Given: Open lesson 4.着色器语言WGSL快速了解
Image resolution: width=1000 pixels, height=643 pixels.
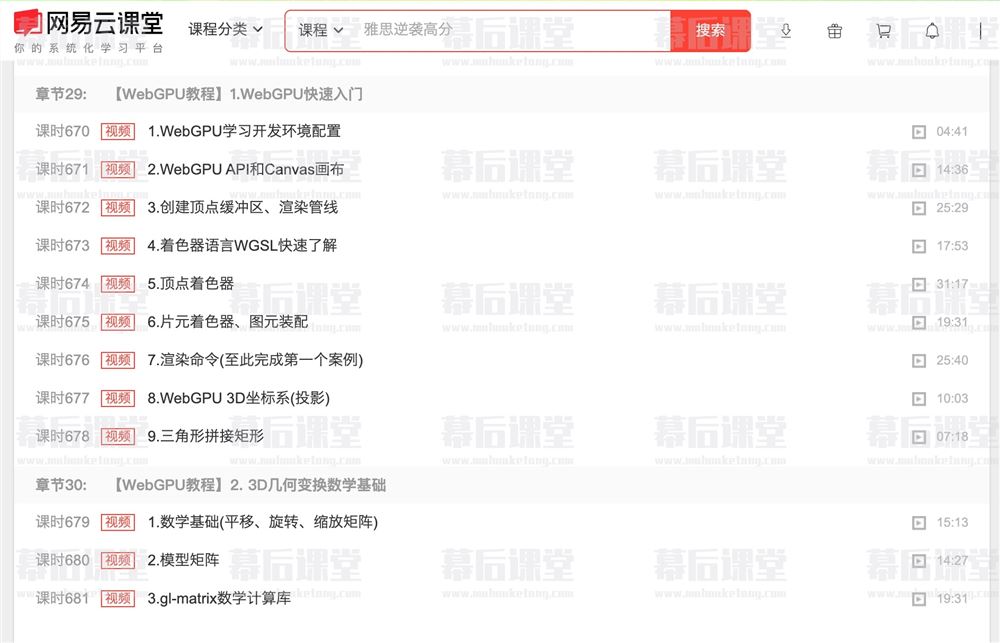Looking at the screenshot, I should pyautogui.click(x=242, y=246).
